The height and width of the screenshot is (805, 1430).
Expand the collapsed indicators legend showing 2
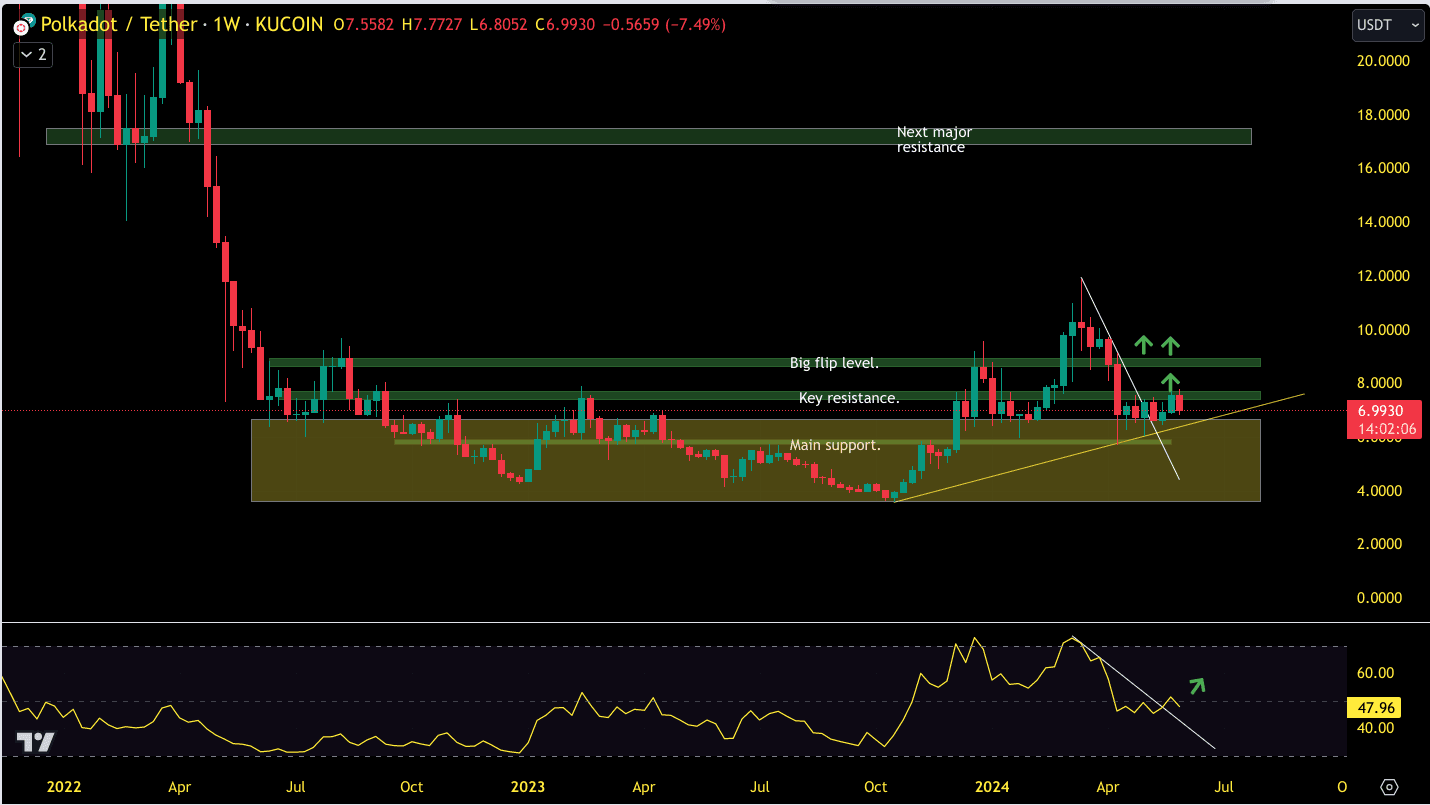[33, 54]
